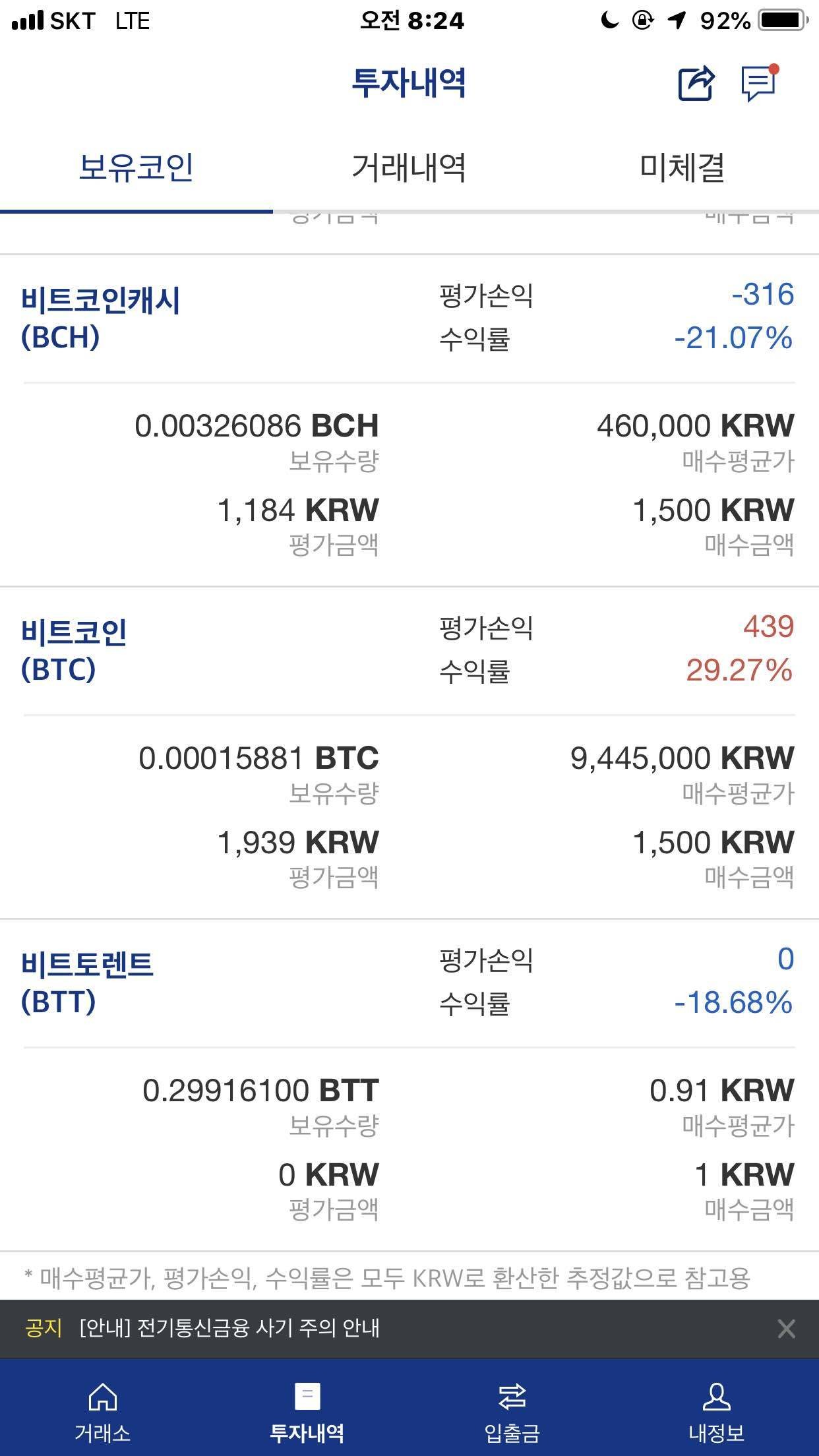Tap BTC holding amount 0.00015881 BTC
The width and height of the screenshot is (819, 1456).
point(258,758)
